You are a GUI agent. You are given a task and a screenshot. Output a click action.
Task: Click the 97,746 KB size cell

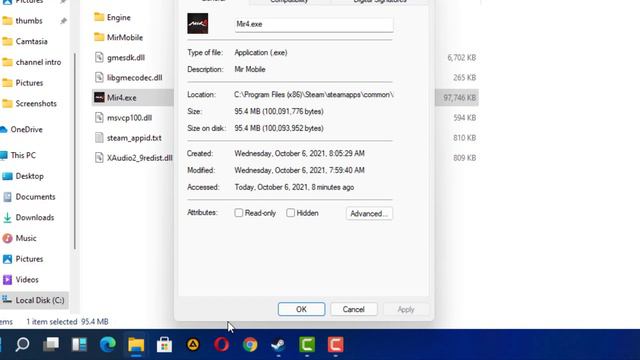(x=460, y=98)
